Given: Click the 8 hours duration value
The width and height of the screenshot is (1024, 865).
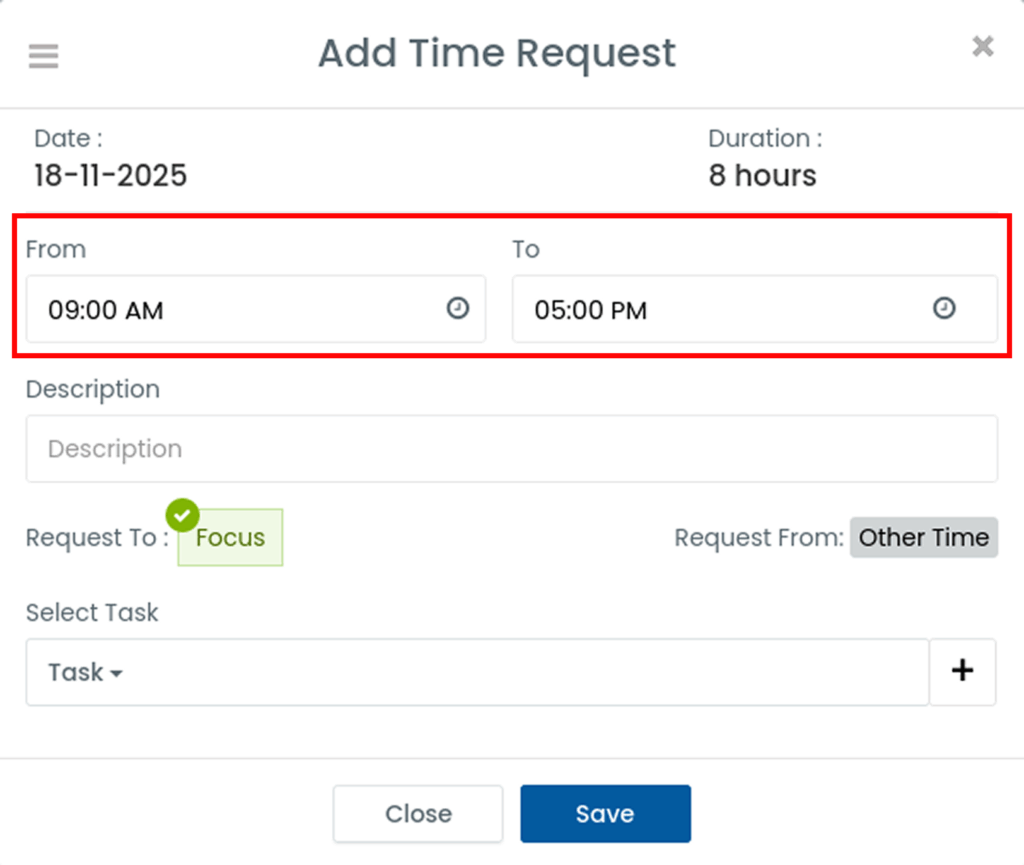Looking at the screenshot, I should [x=762, y=176].
